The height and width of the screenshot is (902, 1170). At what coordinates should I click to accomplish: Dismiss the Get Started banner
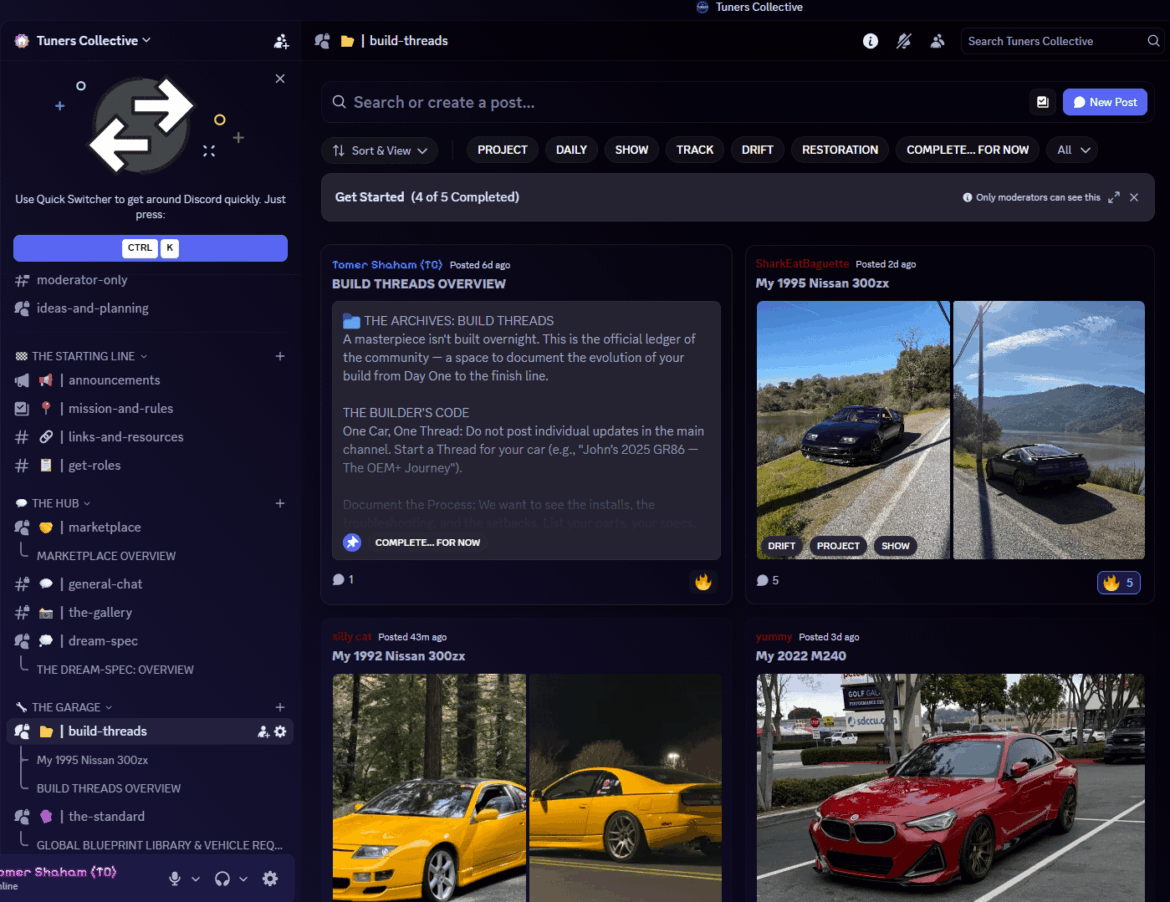pos(1133,197)
